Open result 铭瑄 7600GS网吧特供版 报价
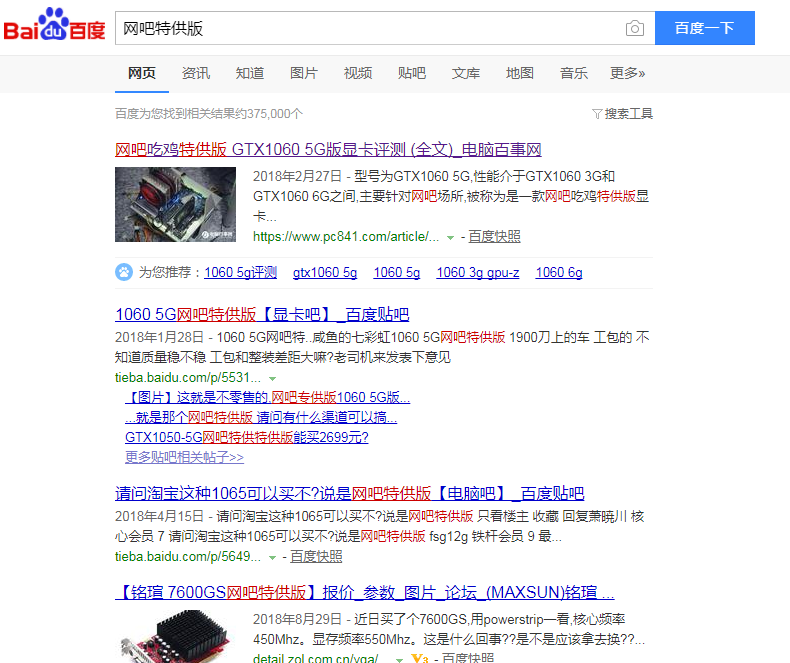The width and height of the screenshot is (790, 663). coord(365,592)
